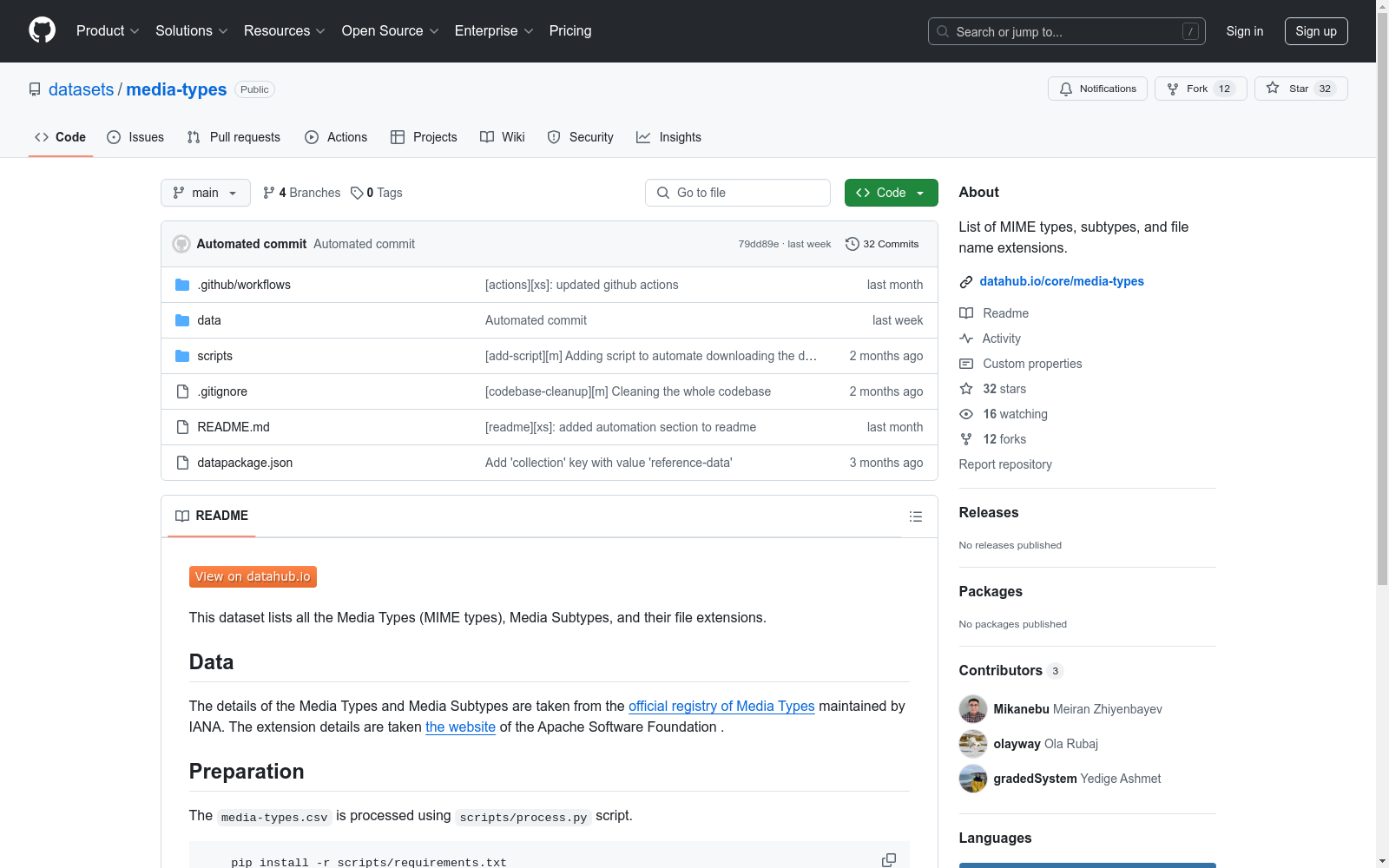Click the scripts folder icon
Image resolution: width=1389 pixels, height=868 pixels.
click(x=182, y=356)
